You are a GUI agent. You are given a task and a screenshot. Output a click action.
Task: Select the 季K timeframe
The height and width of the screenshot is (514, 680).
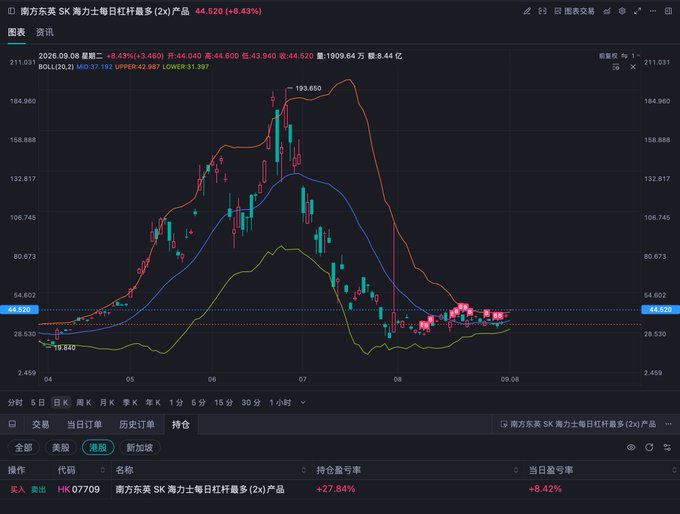click(x=130, y=403)
